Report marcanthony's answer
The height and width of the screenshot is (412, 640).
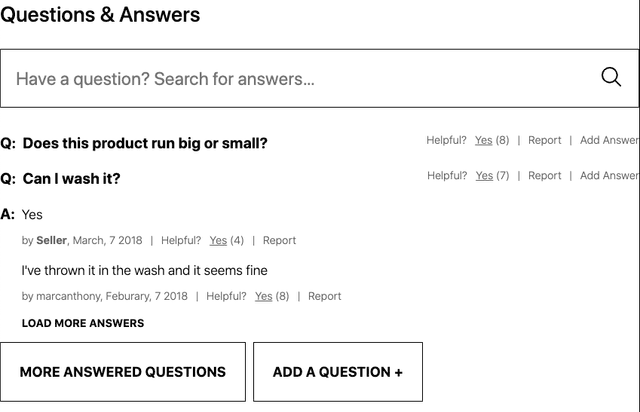324,296
